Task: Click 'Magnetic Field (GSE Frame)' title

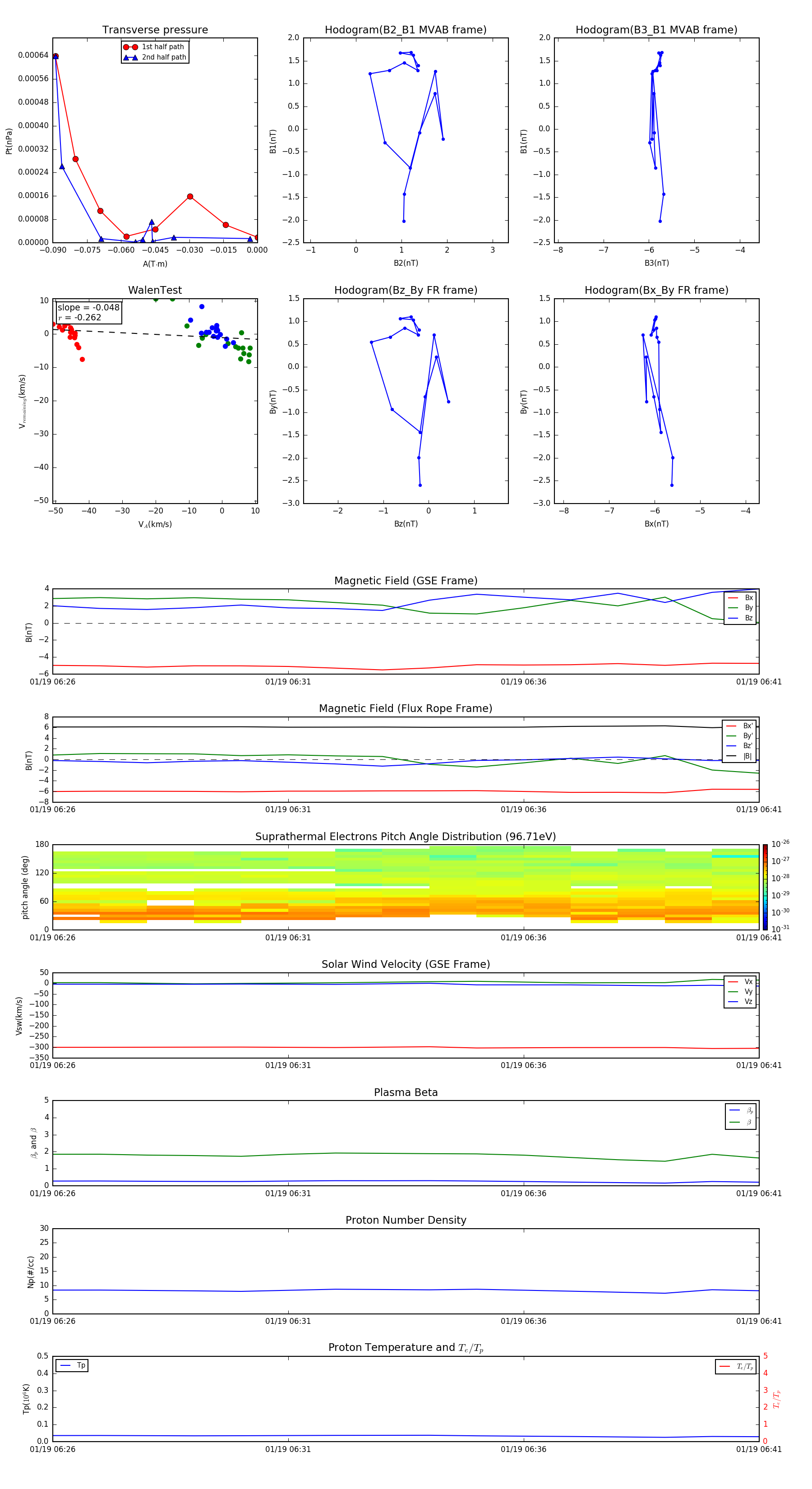Action: tap(406, 581)
